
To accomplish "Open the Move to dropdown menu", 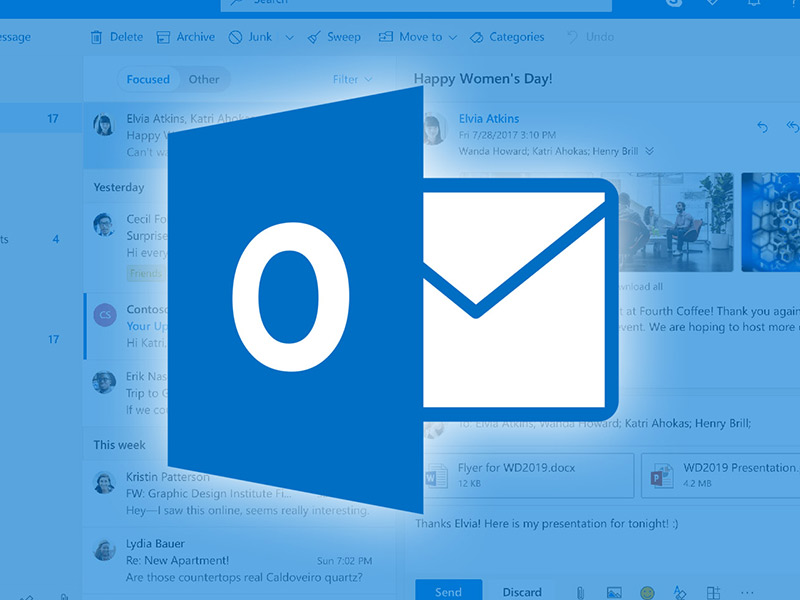I will [417, 37].
